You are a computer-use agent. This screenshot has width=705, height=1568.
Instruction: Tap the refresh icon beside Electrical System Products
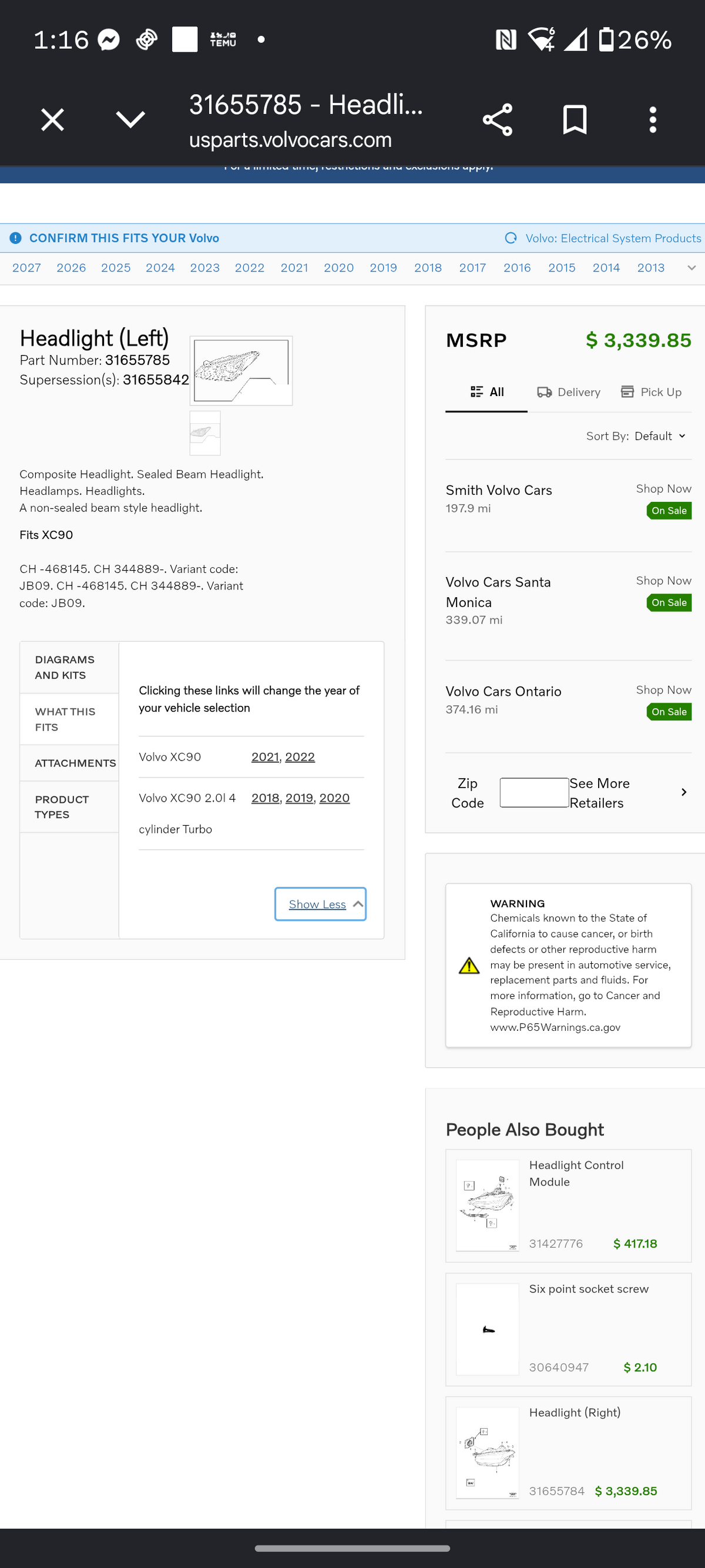(x=511, y=238)
